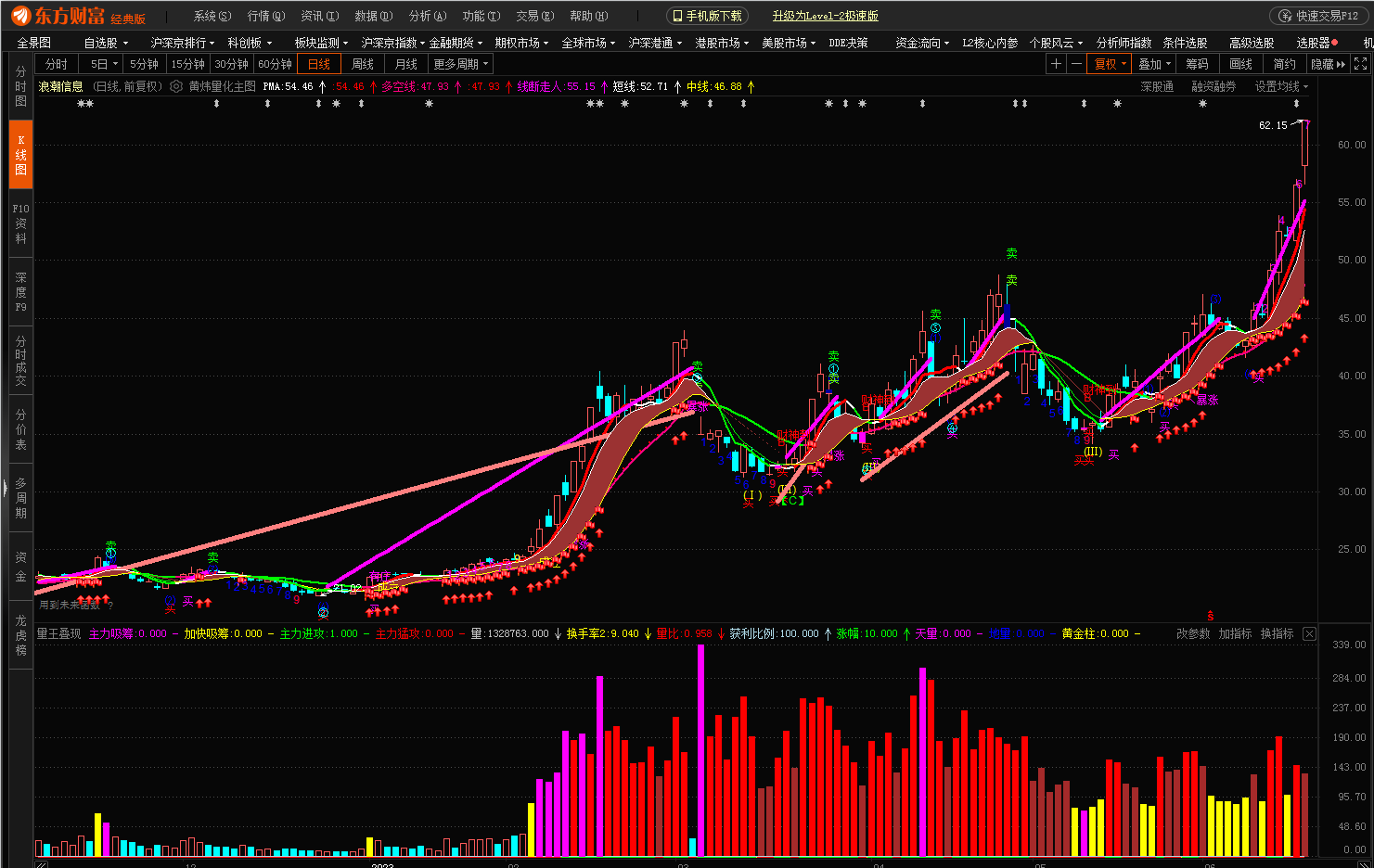Open the 数据(D) menu
The image size is (1374, 868).
click(x=374, y=16)
